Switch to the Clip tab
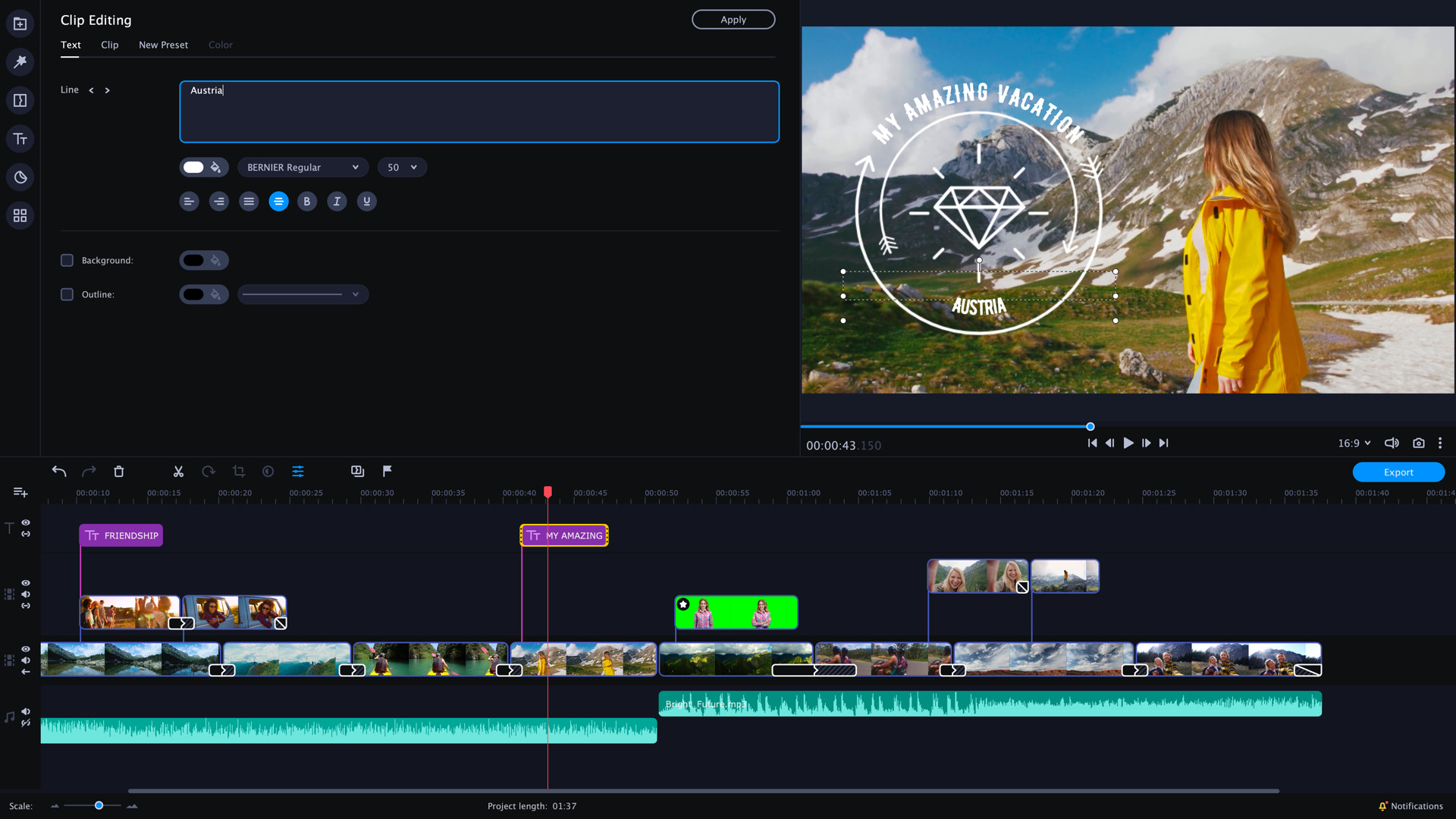1456x819 pixels. pos(109,45)
